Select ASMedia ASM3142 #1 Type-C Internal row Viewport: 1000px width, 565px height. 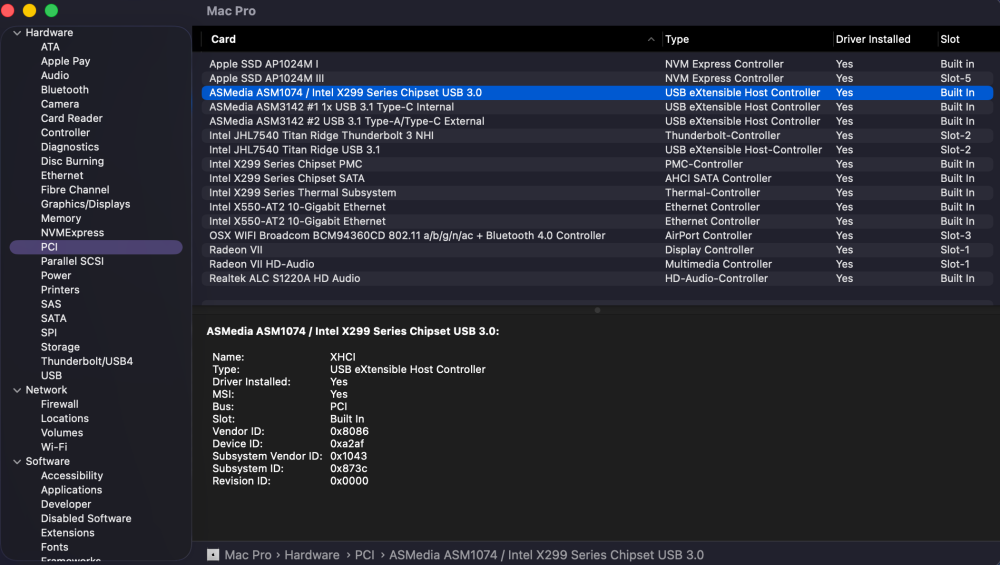[597, 107]
